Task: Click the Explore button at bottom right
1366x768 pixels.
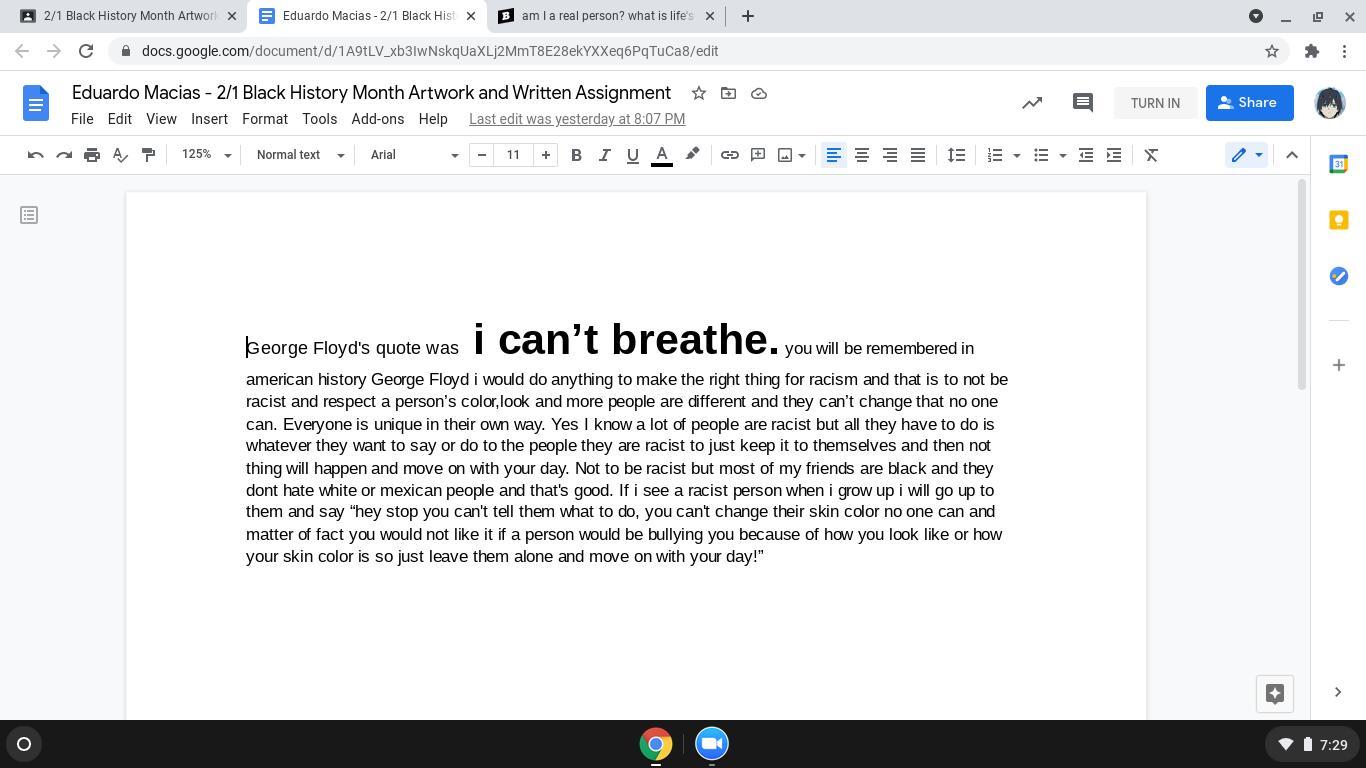Action: click(1274, 694)
